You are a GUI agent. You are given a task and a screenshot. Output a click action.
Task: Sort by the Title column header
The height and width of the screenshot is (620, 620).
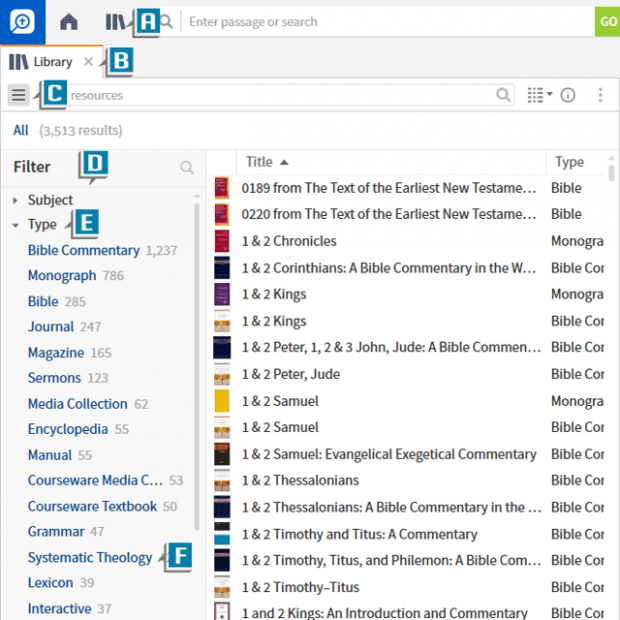point(260,162)
